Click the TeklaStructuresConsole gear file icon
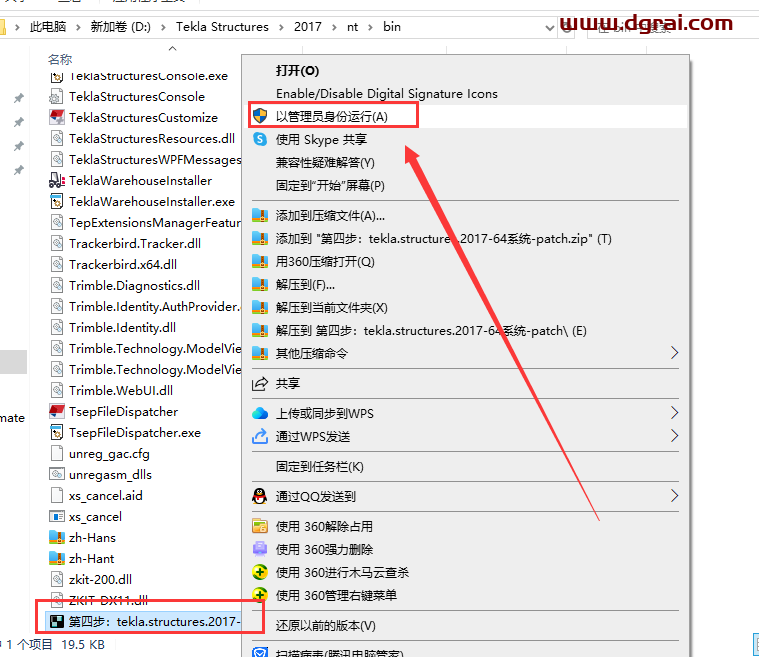 [x=56, y=96]
